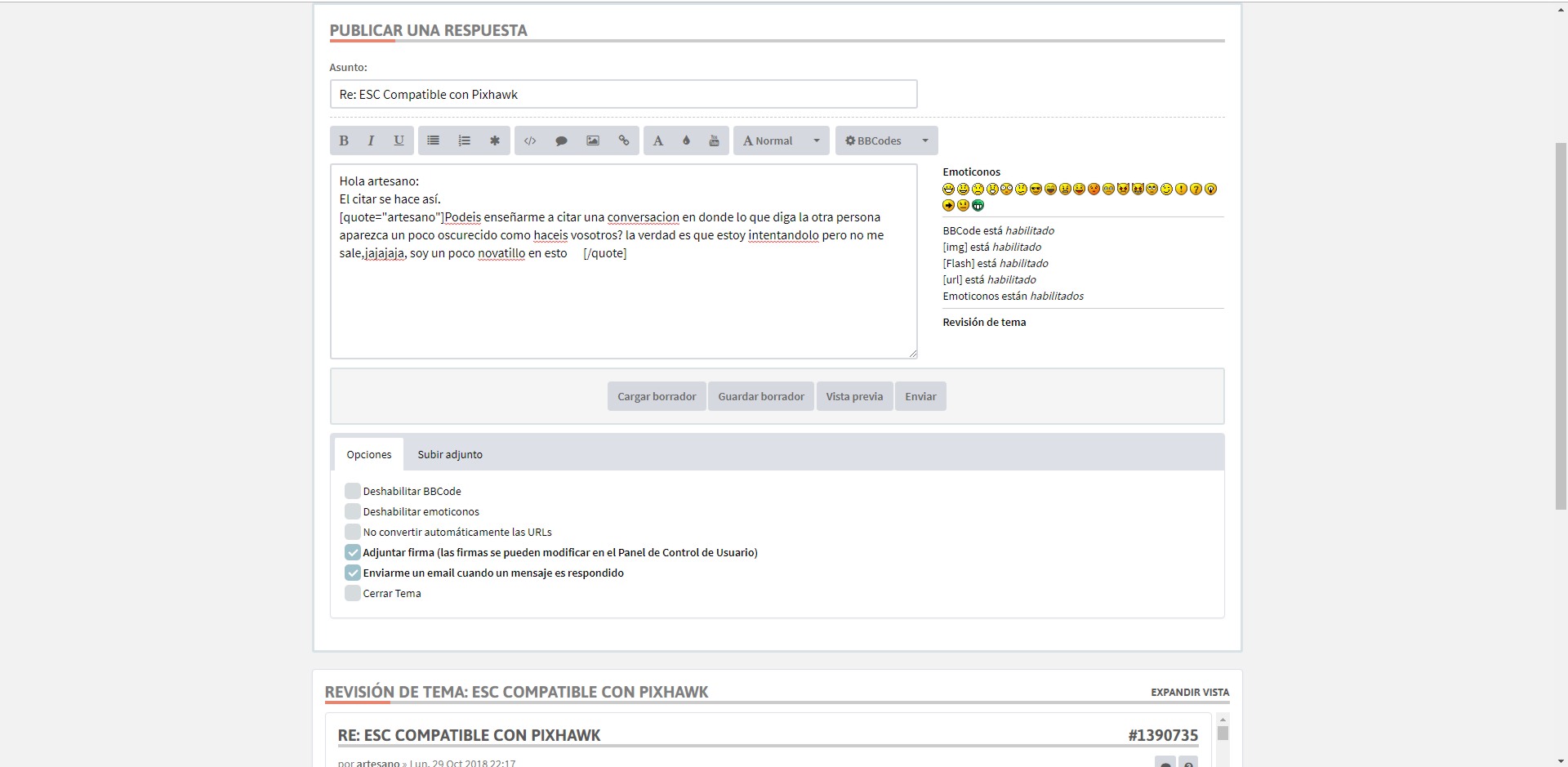The image size is (1568, 767).
Task: Click Expandir Vista in topic review
Action: tap(1189, 692)
